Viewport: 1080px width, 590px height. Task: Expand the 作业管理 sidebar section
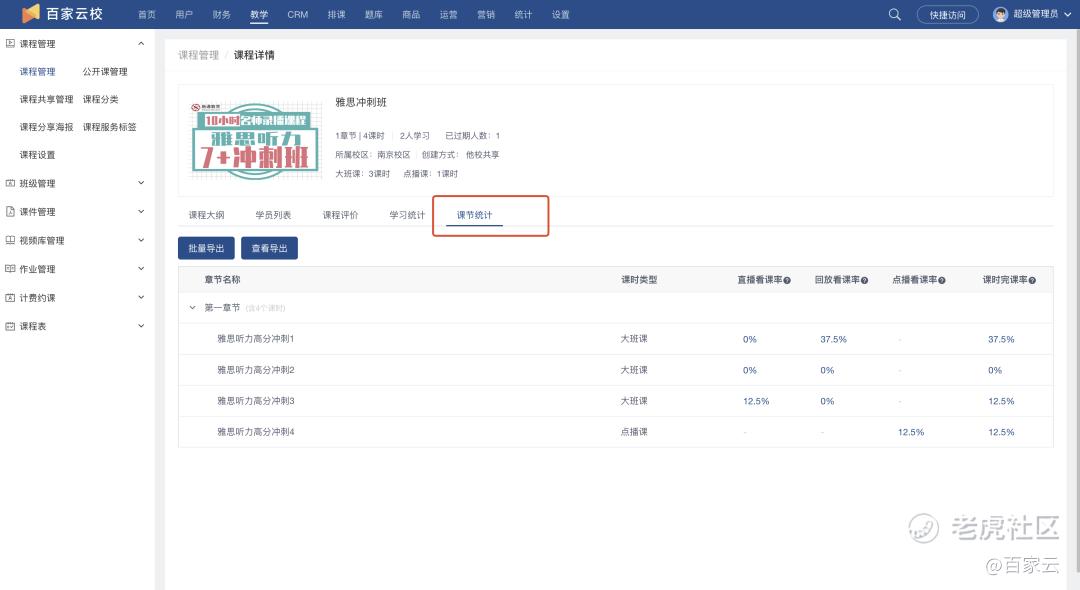141,268
